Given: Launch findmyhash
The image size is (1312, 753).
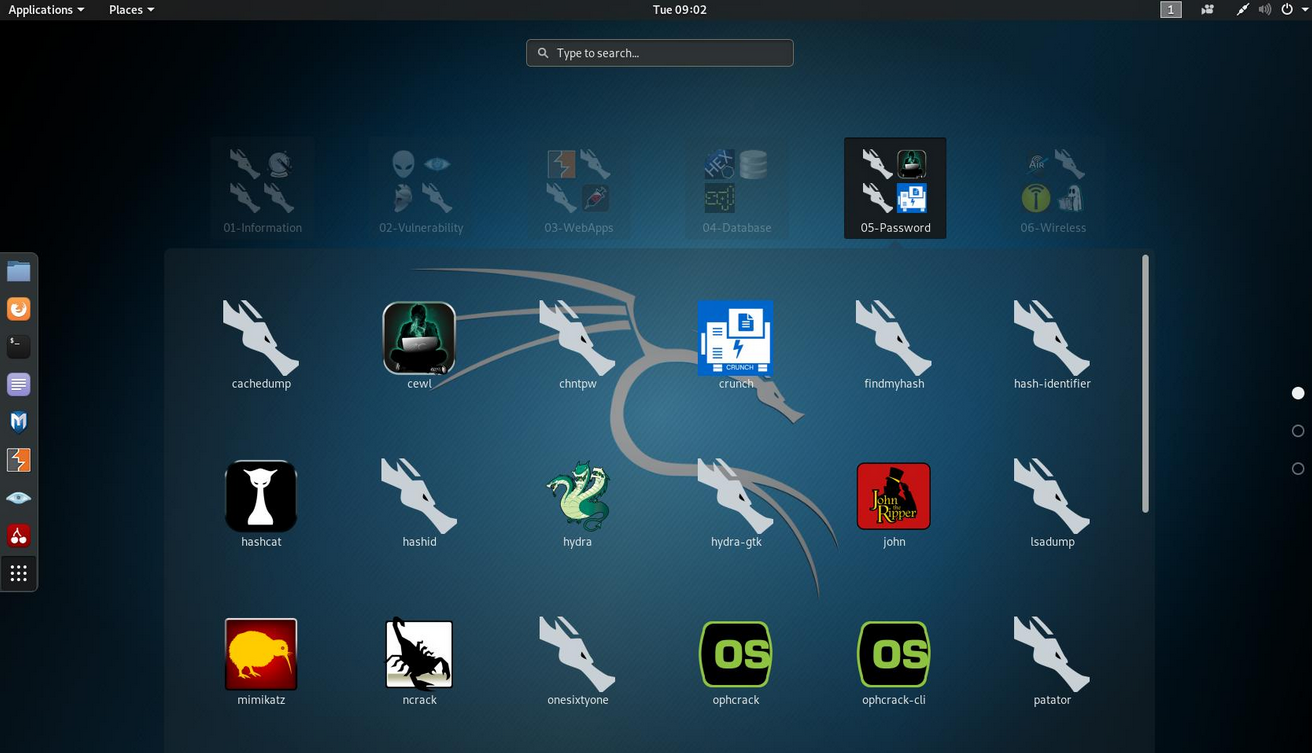Looking at the screenshot, I should click(x=894, y=346).
